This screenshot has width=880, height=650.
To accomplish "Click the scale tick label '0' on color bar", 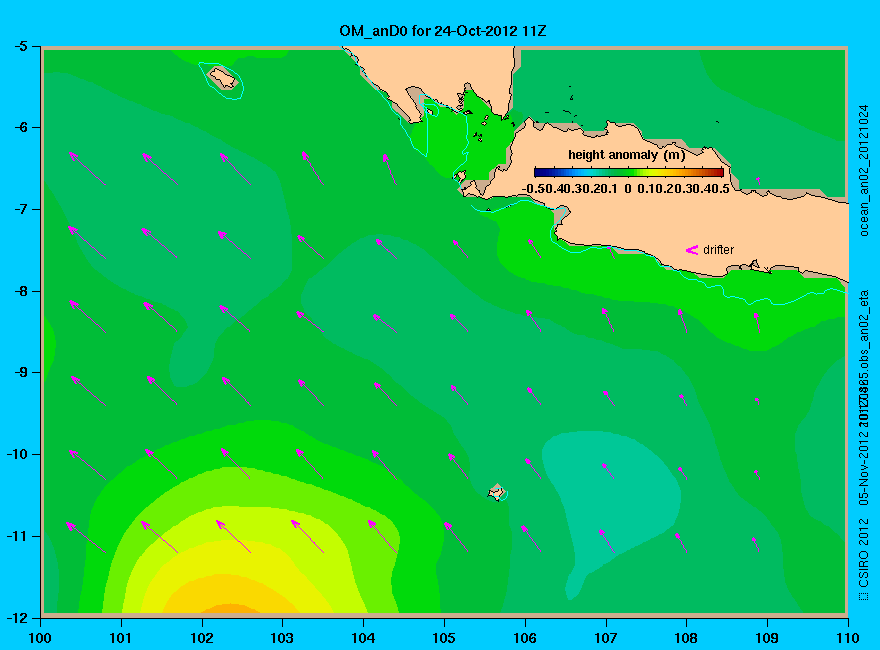I will [x=627, y=189].
